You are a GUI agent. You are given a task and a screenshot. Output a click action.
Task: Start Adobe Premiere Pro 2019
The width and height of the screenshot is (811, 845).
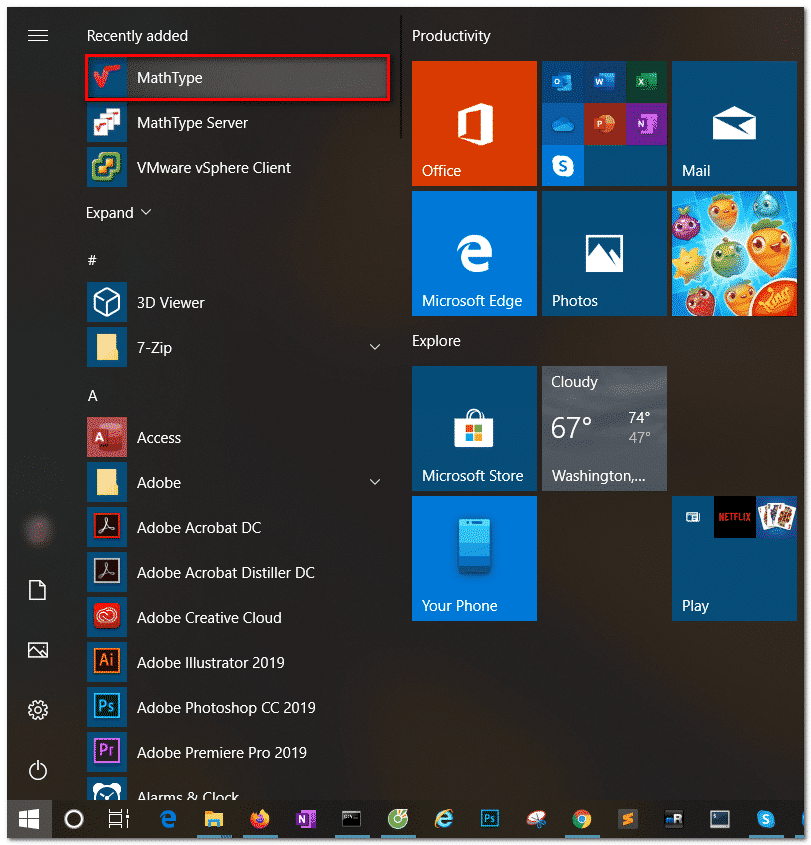click(221, 753)
